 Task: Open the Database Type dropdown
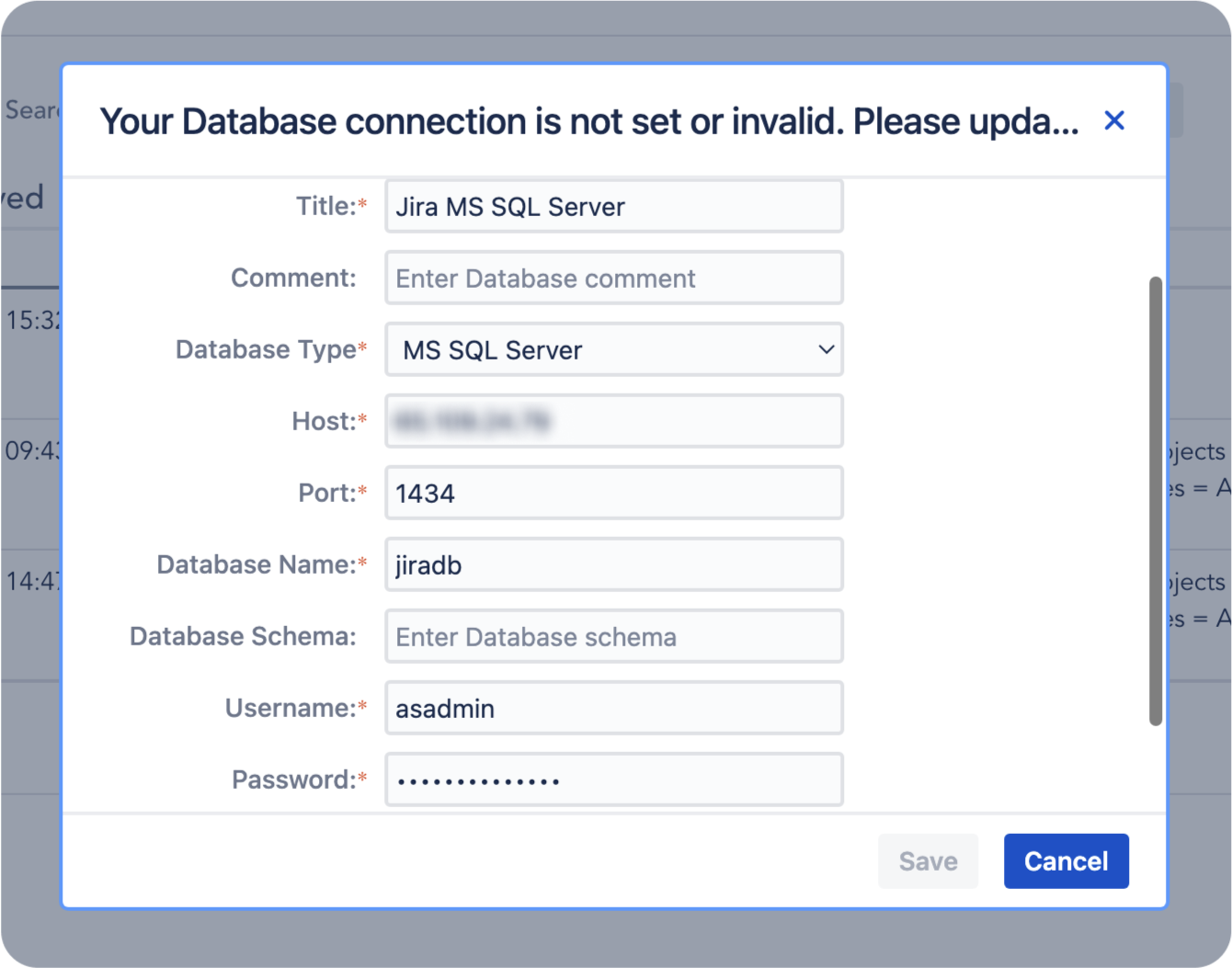click(x=614, y=349)
